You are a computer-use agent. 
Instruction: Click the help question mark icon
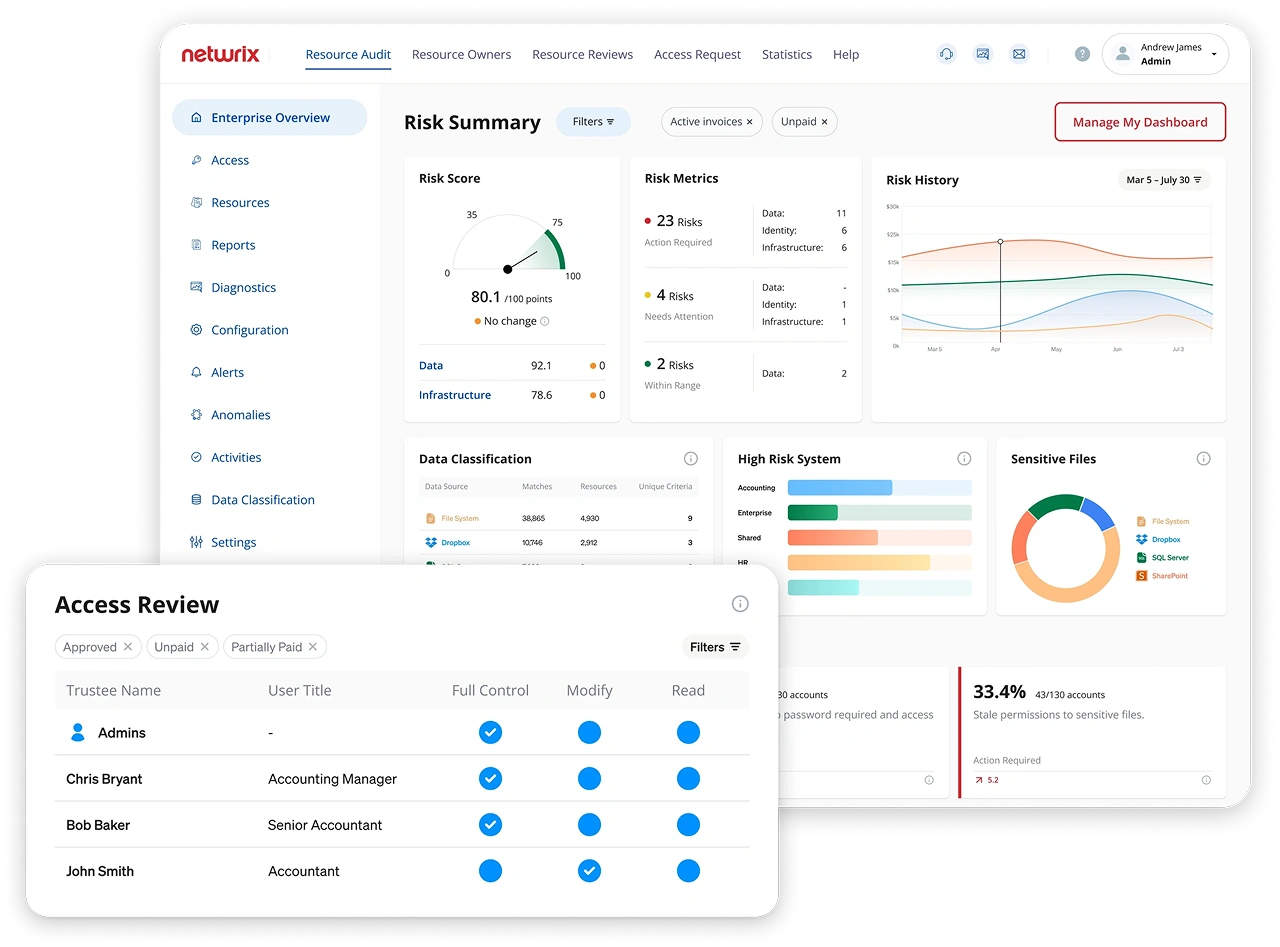tap(1082, 54)
